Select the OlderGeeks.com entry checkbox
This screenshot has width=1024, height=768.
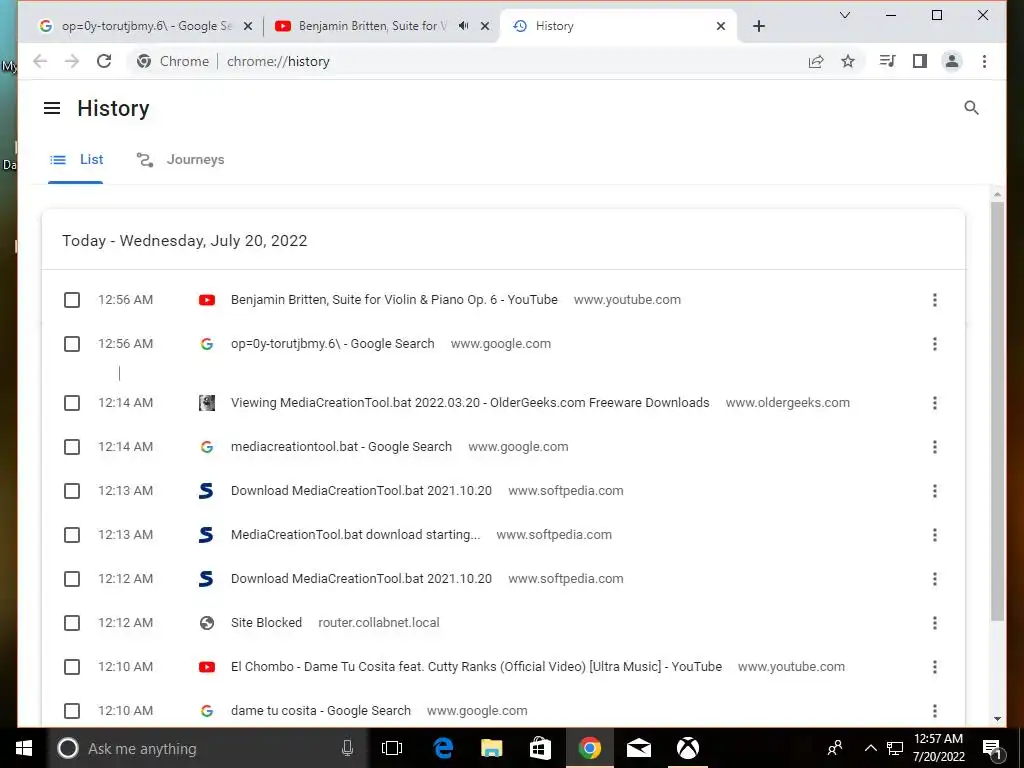(x=72, y=403)
